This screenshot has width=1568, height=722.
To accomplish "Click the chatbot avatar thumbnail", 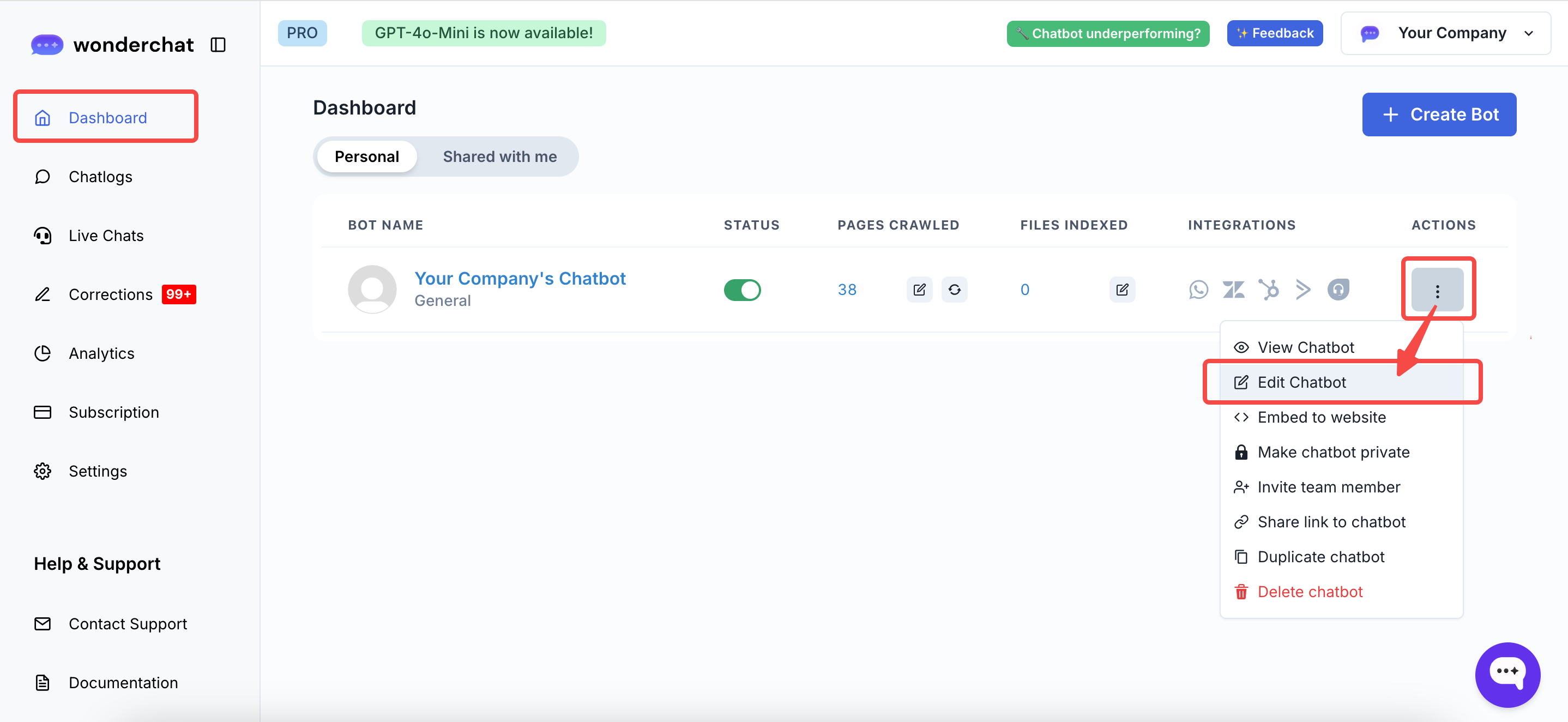I will (372, 289).
